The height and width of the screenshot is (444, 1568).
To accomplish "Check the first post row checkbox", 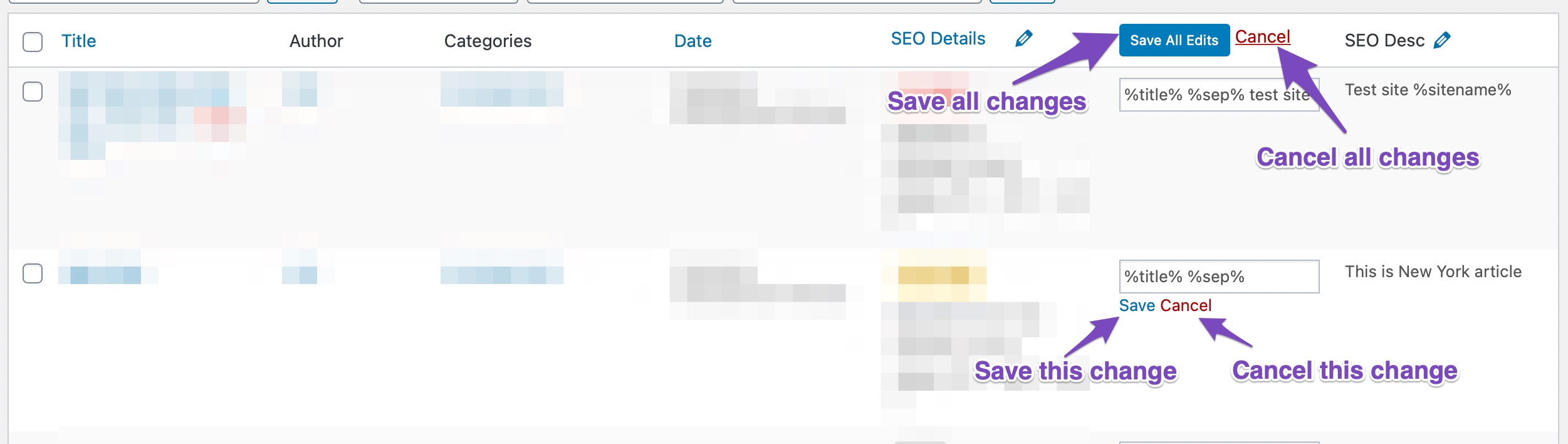I will (x=33, y=92).
